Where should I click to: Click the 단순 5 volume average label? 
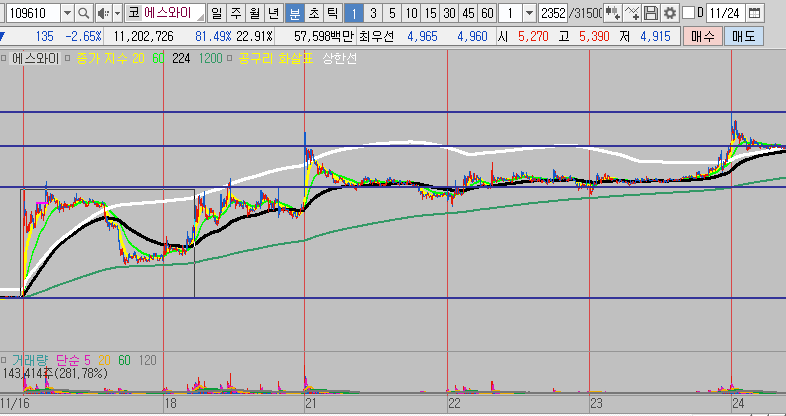click(x=73, y=360)
